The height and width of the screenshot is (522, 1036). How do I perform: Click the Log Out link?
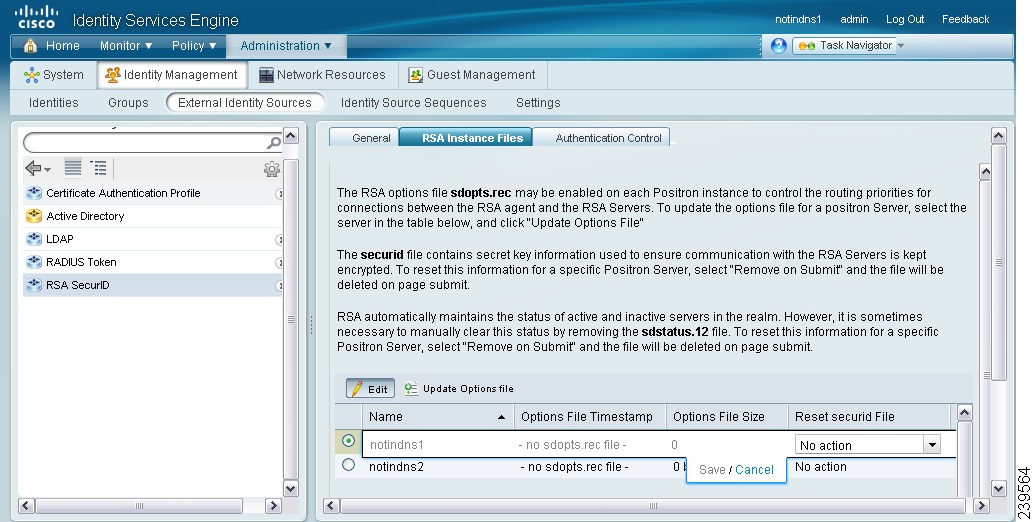tap(905, 19)
